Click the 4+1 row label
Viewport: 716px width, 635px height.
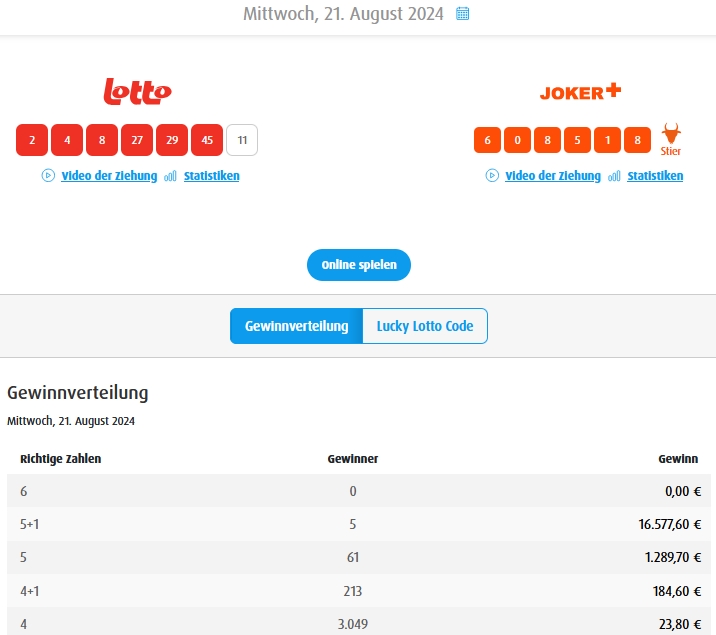pyautogui.click(x=29, y=591)
